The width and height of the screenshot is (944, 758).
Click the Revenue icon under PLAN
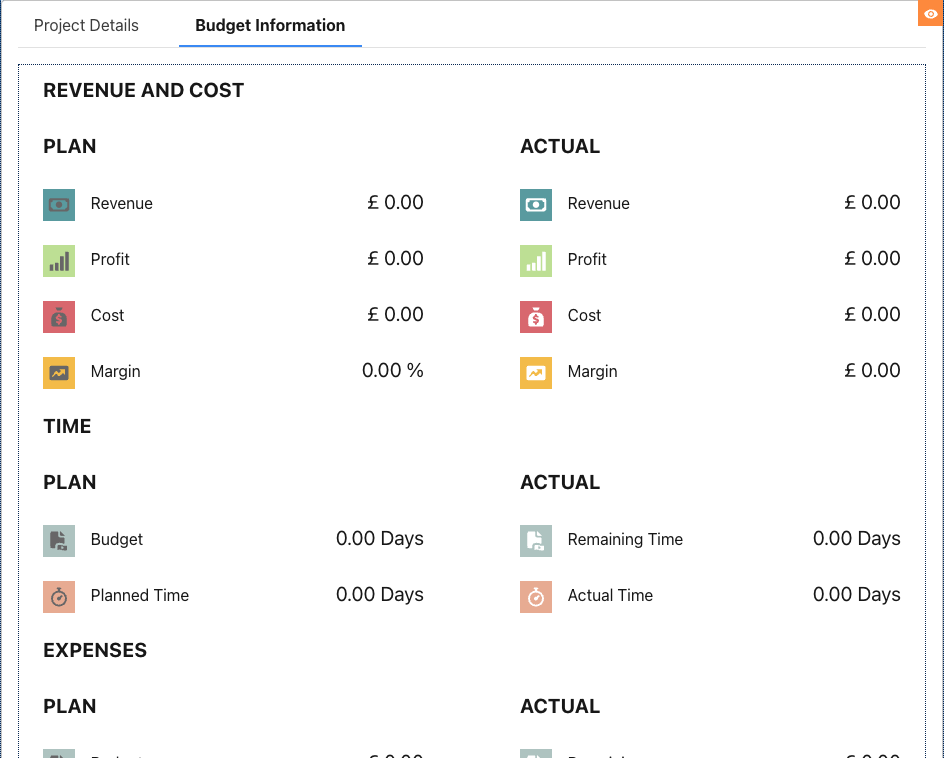tap(57, 205)
